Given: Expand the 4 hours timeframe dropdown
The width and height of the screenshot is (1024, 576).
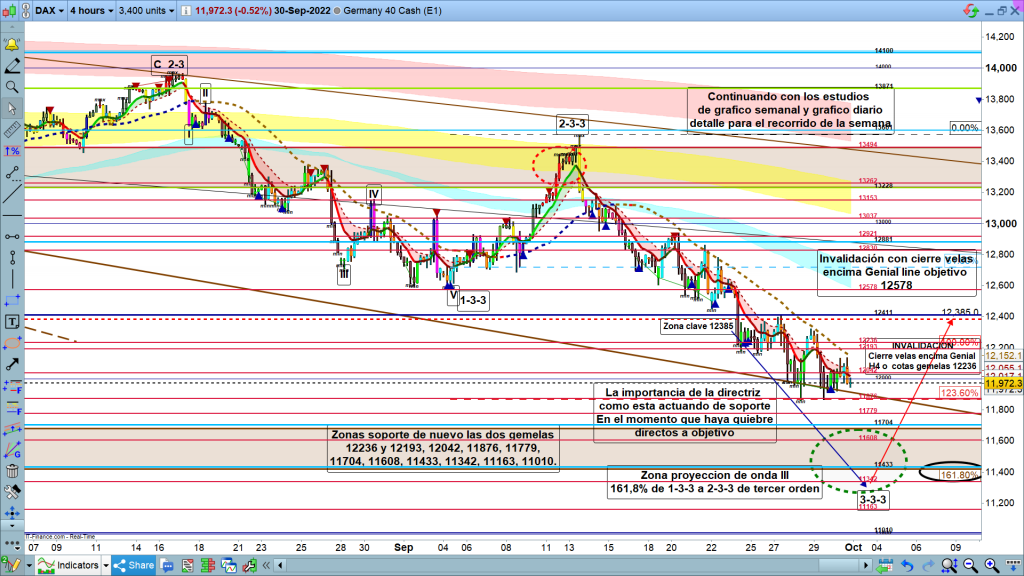Looking at the screenshot, I should (x=93, y=11).
